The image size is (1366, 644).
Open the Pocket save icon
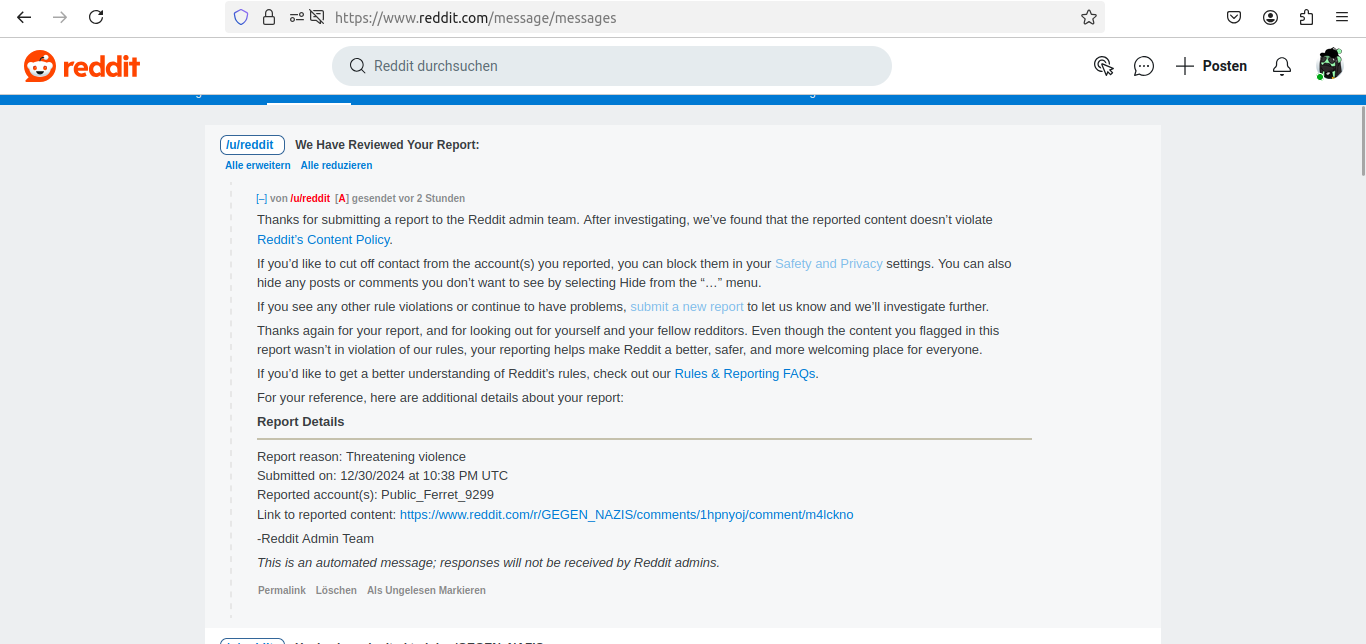pyautogui.click(x=1234, y=17)
